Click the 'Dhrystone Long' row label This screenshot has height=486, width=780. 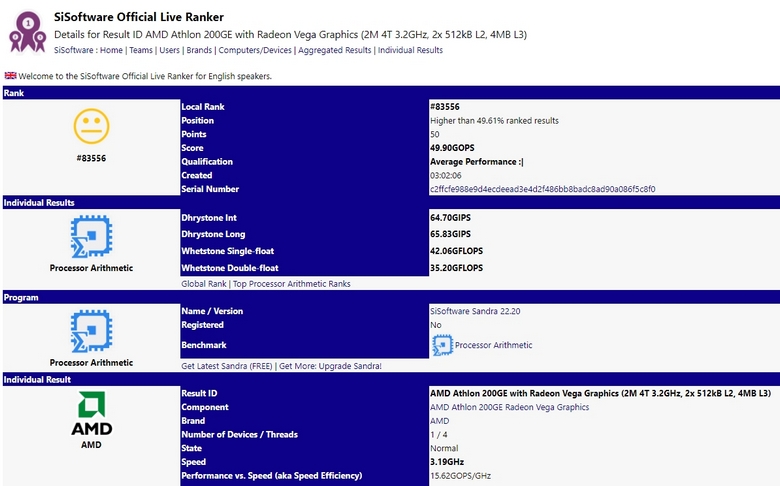click(213, 234)
